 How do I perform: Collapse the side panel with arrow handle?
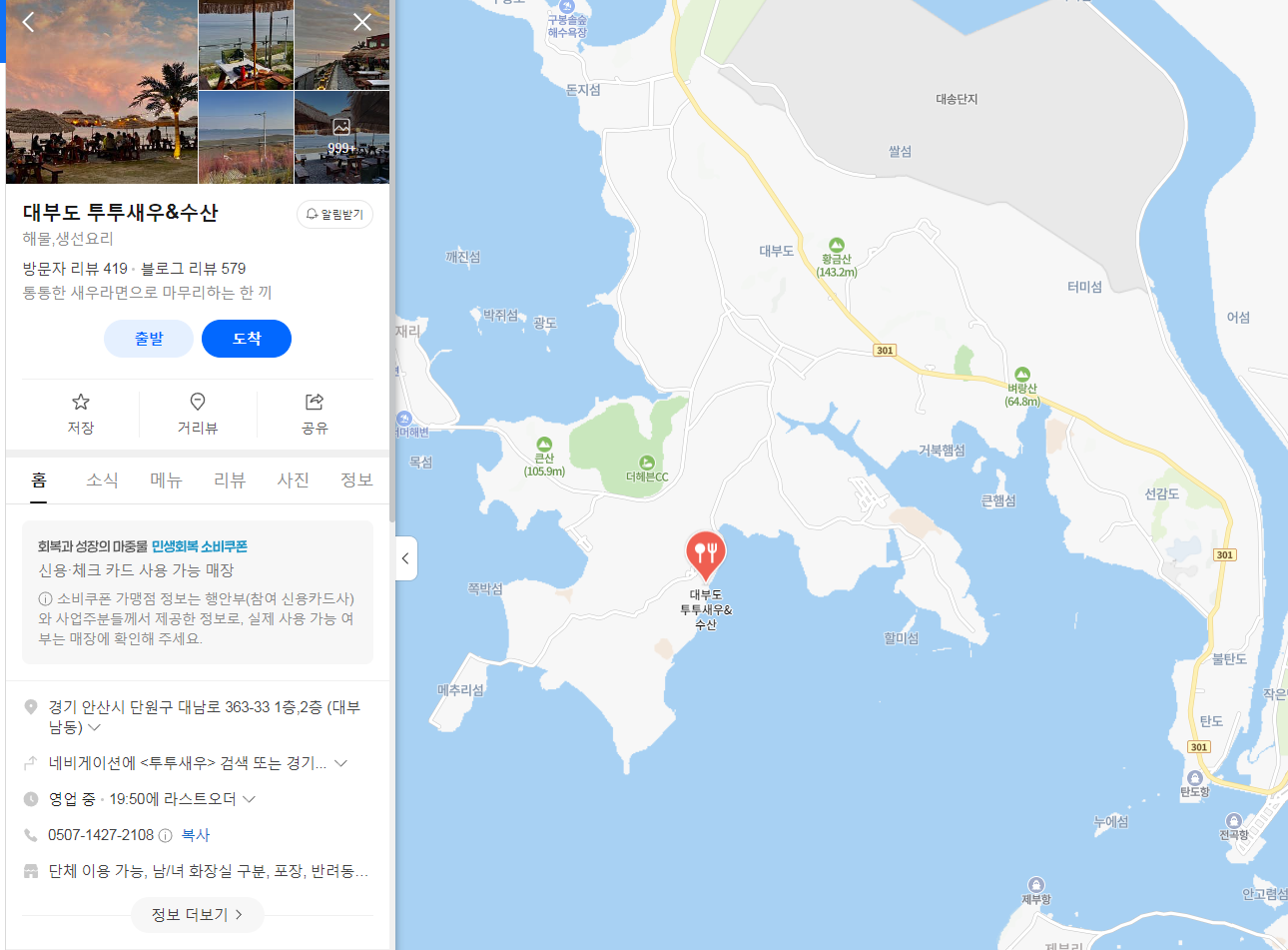405,558
